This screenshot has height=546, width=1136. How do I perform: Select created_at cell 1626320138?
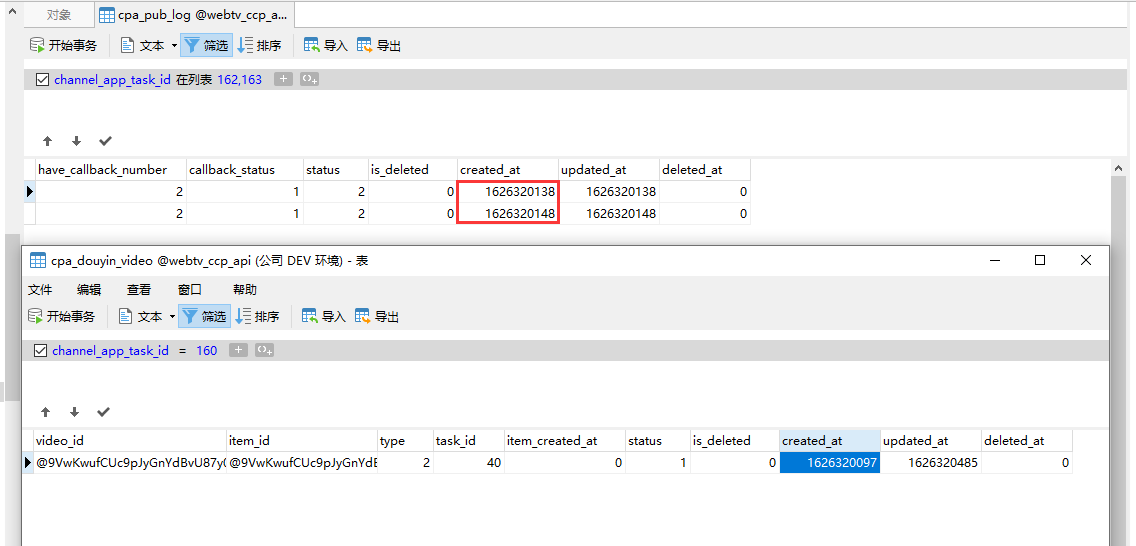(508, 192)
